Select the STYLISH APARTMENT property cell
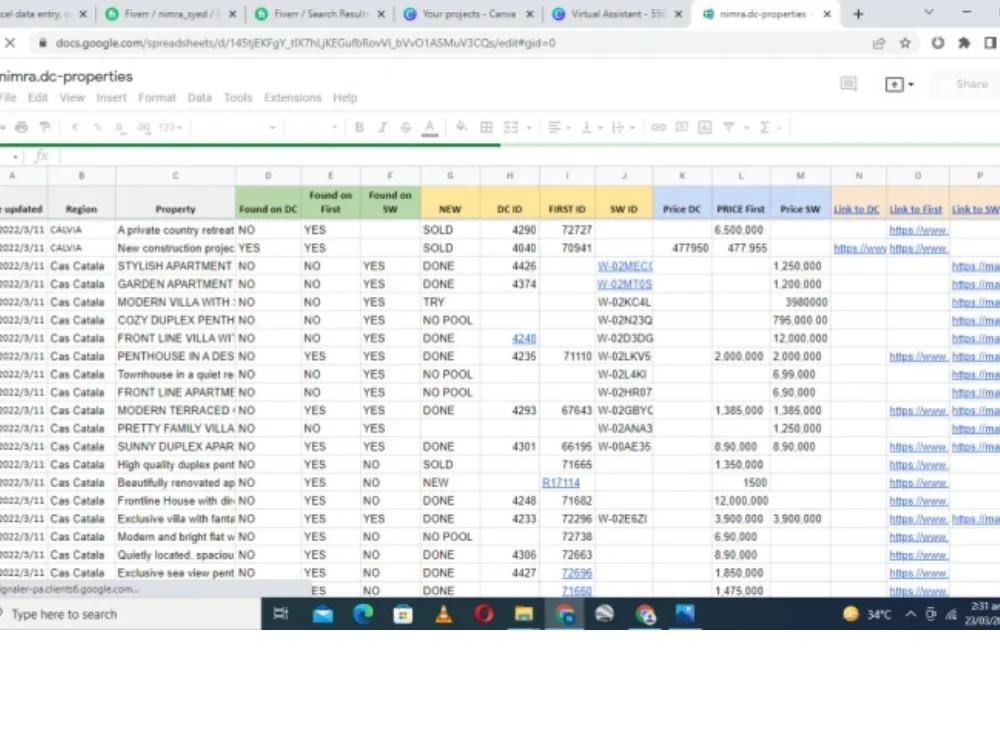 (175, 266)
